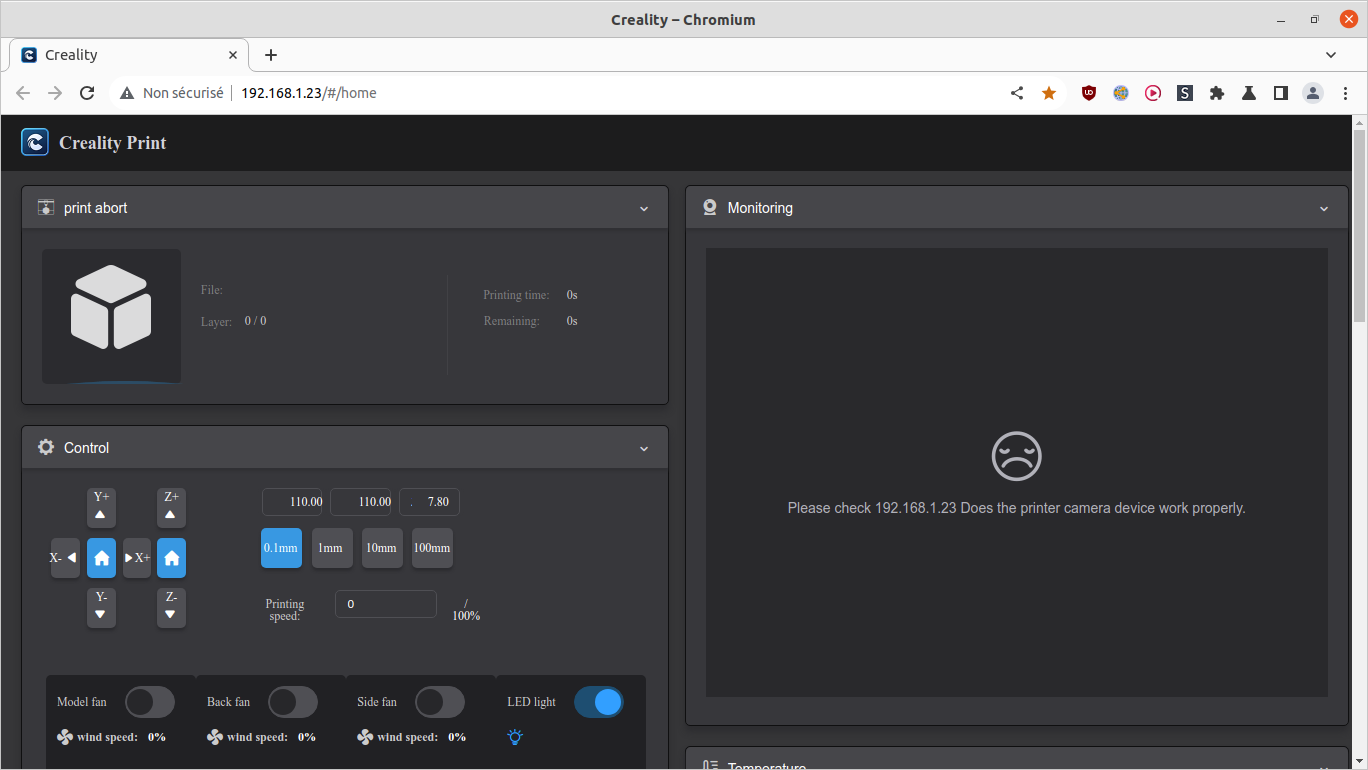Viewport: 1368px width, 770px height.
Task: Click the Creality Print logo icon
Action: coord(35,142)
